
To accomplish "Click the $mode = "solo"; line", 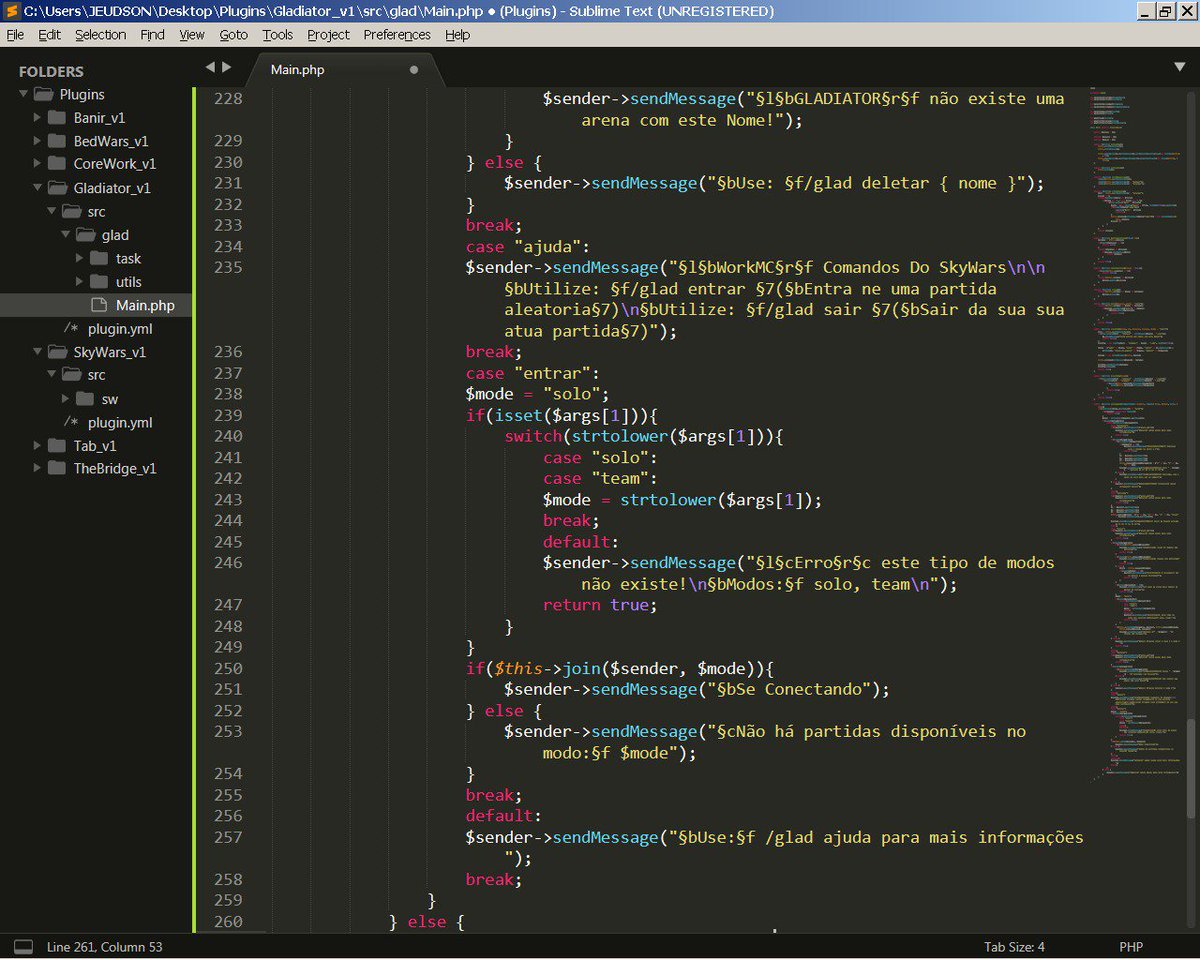I will tap(537, 394).
